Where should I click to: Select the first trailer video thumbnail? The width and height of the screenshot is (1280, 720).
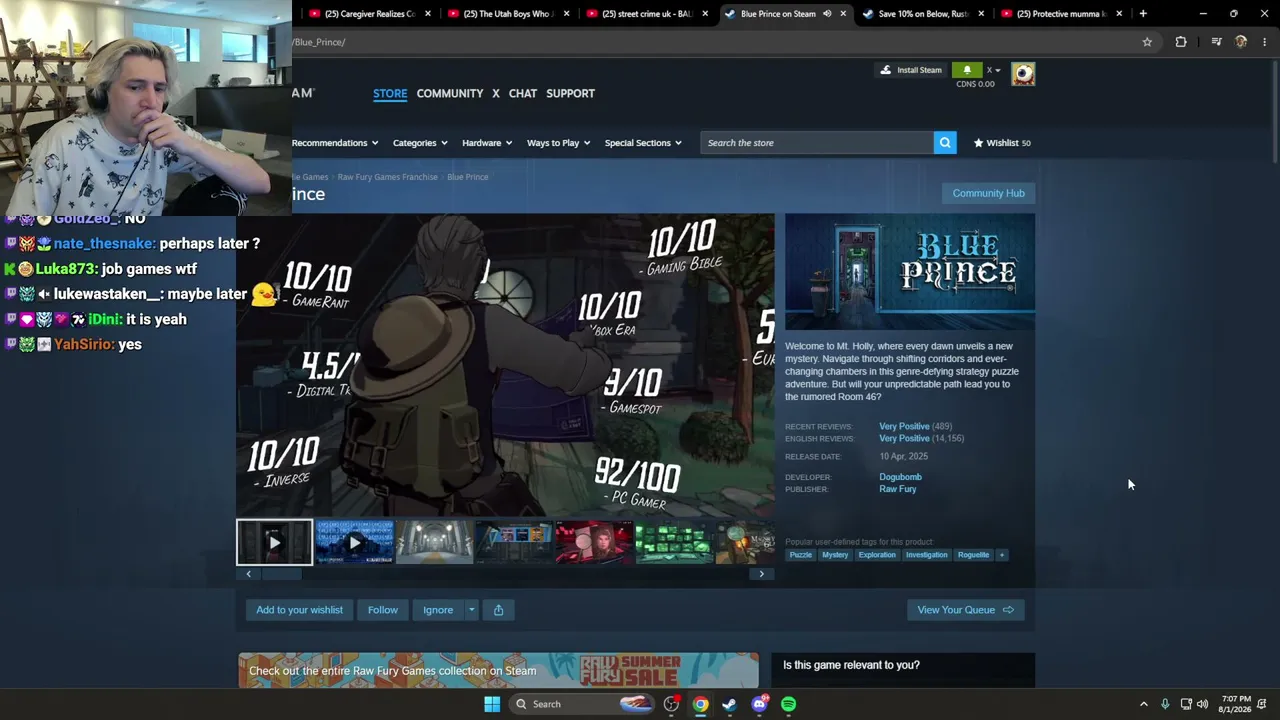(x=274, y=543)
